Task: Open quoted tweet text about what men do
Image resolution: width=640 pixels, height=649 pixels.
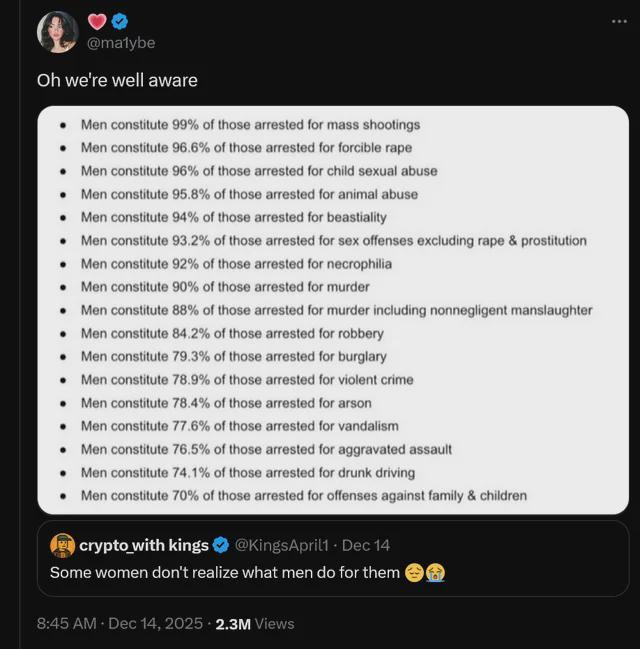Action: [x=225, y=573]
